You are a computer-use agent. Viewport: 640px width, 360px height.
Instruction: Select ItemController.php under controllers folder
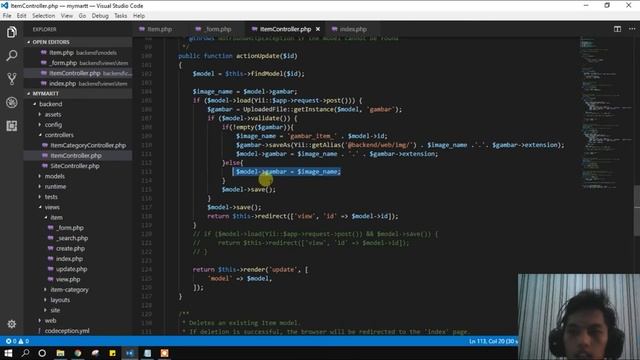76,156
